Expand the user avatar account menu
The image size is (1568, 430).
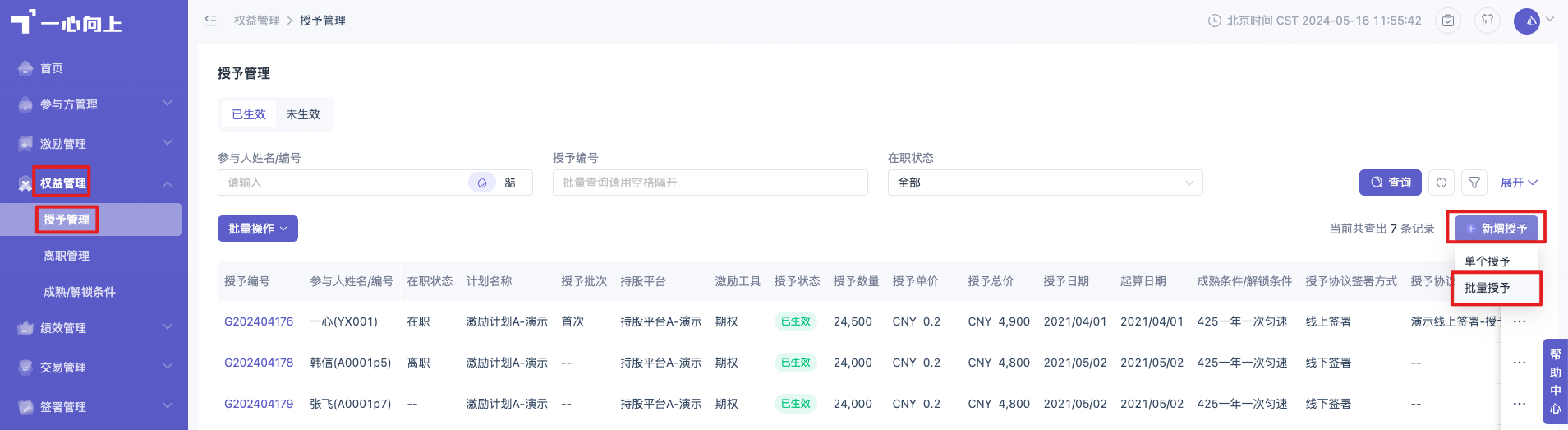pyautogui.click(x=1534, y=21)
